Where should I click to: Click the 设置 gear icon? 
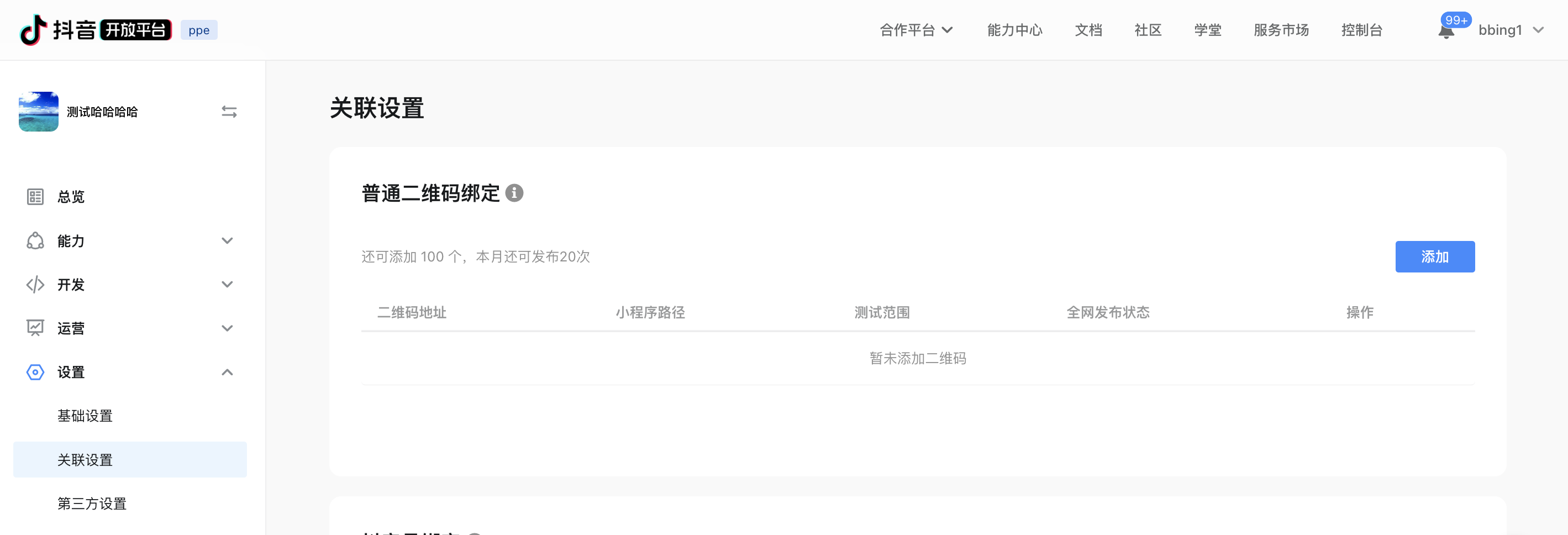coord(35,373)
